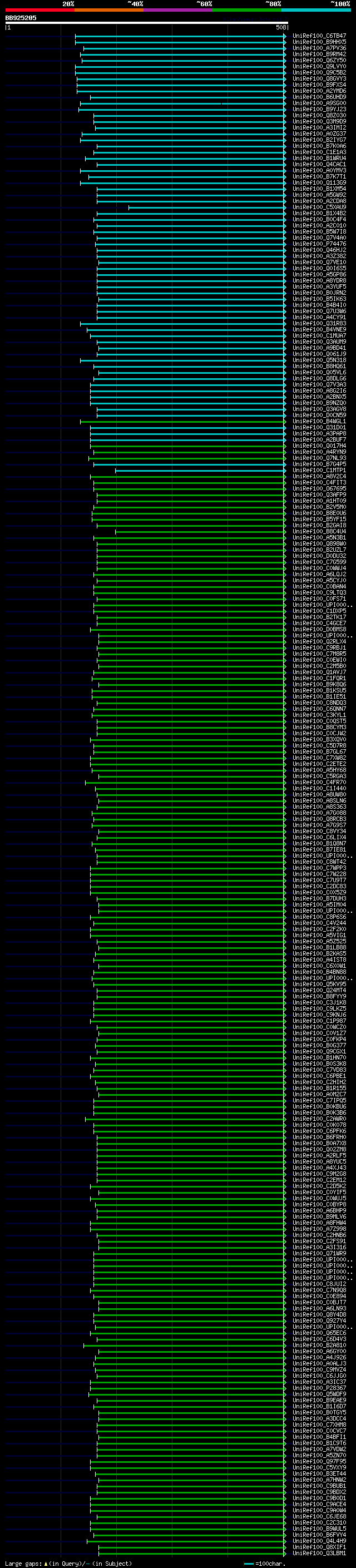
Task: Select hit label UniRef100_Q9C5B2
Action: [x=319, y=72]
